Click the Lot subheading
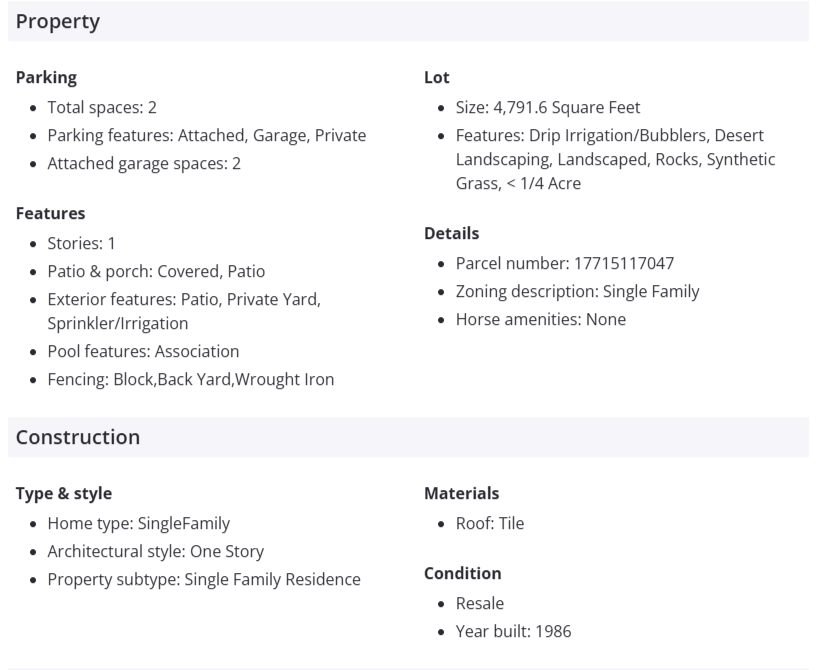 point(437,77)
